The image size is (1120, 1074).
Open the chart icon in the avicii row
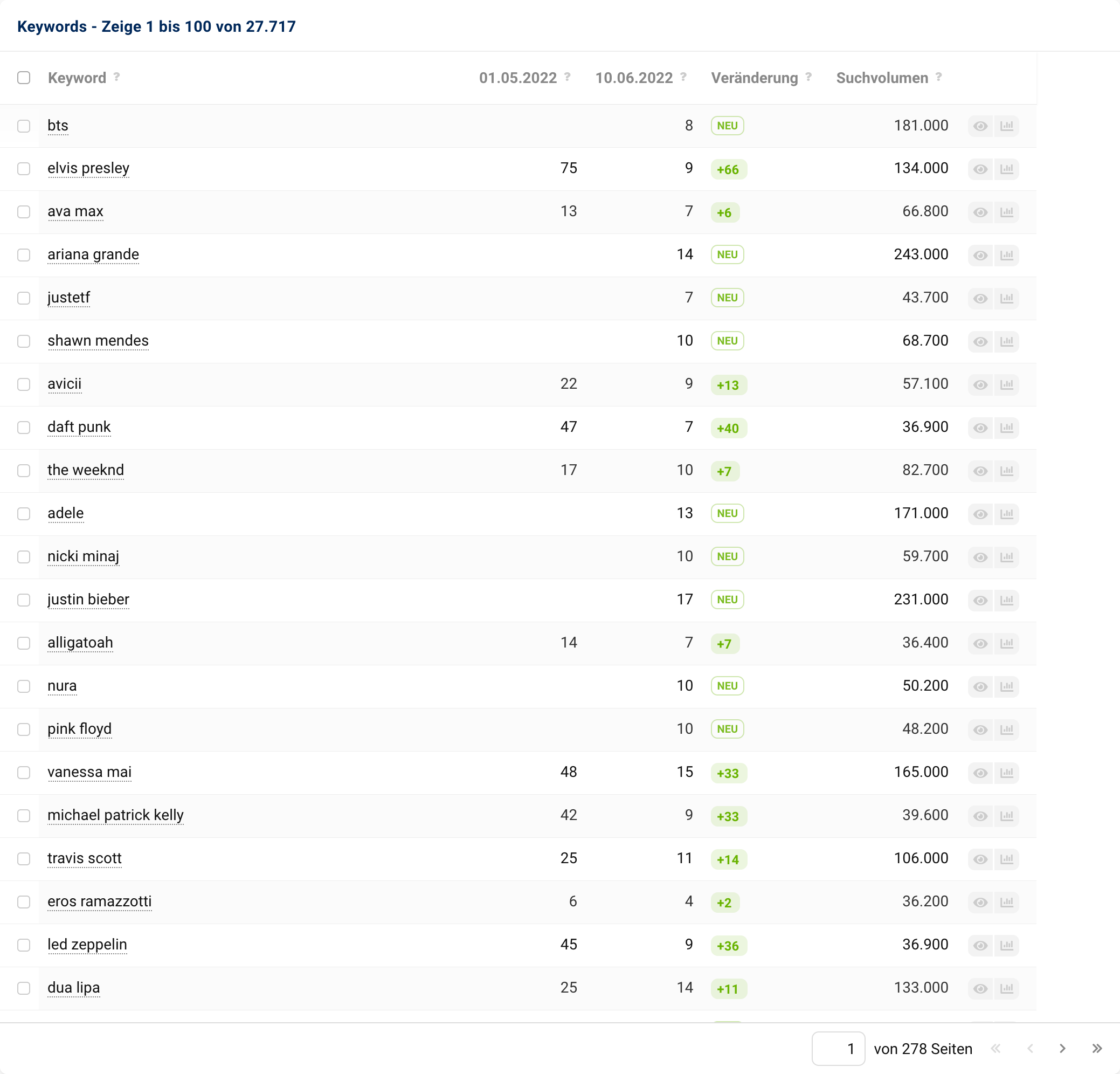point(1006,384)
